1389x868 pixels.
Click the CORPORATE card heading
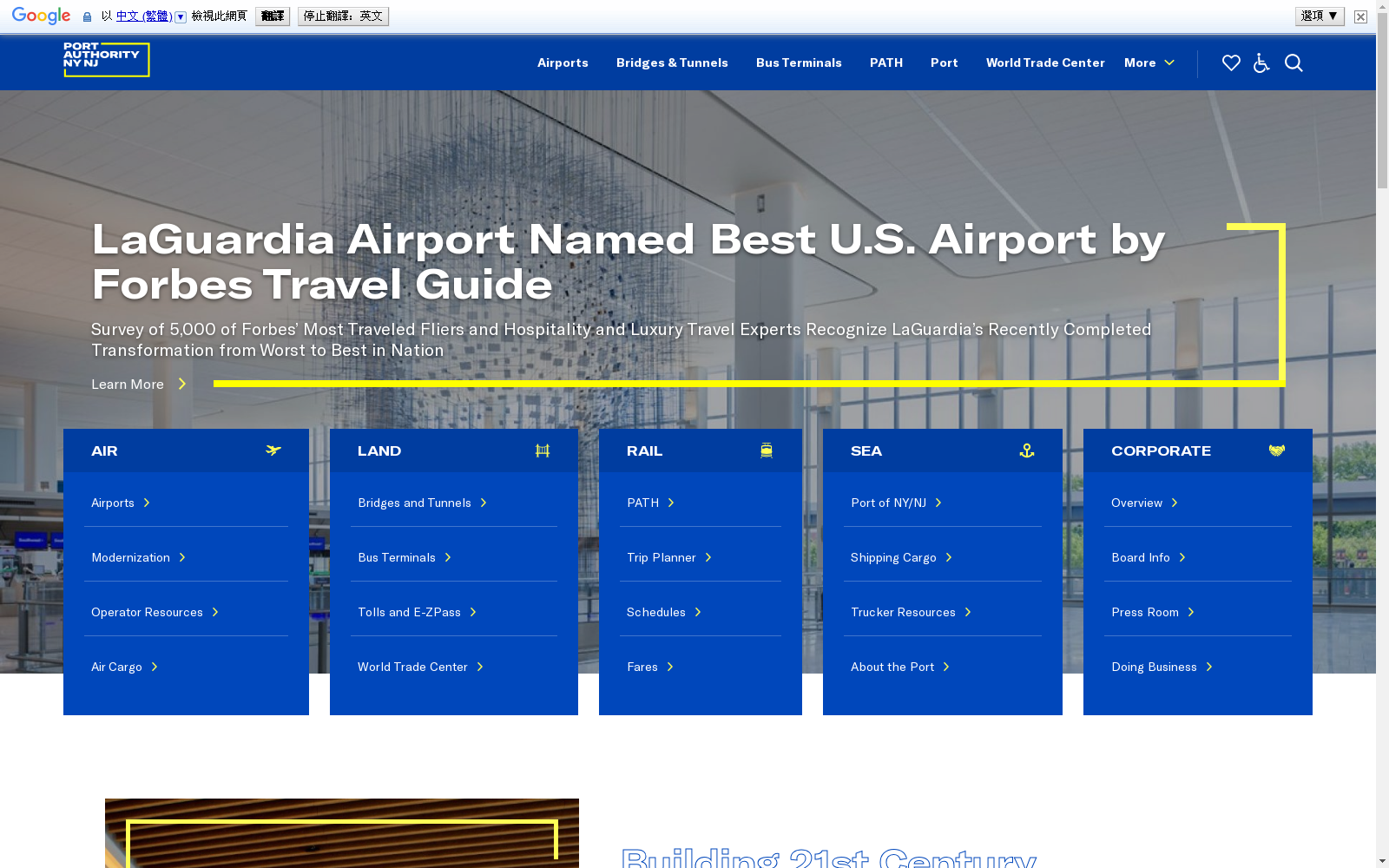click(1161, 450)
